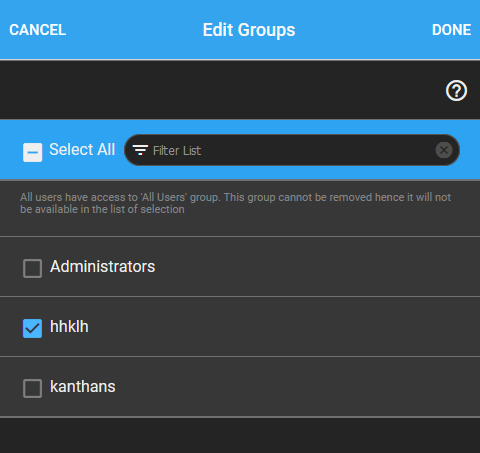Check the kanthans group checkbox
The width and height of the screenshot is (480, 453).
click(x=32, y=388)
